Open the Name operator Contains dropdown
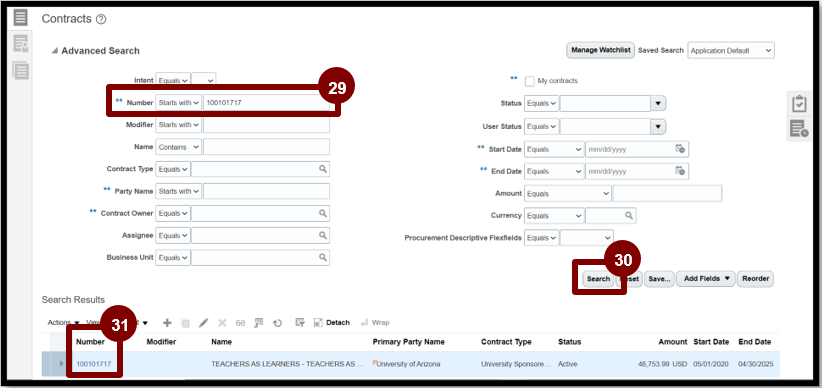The height and width of the screenshot is (388, 822). [x=179, y=147]
